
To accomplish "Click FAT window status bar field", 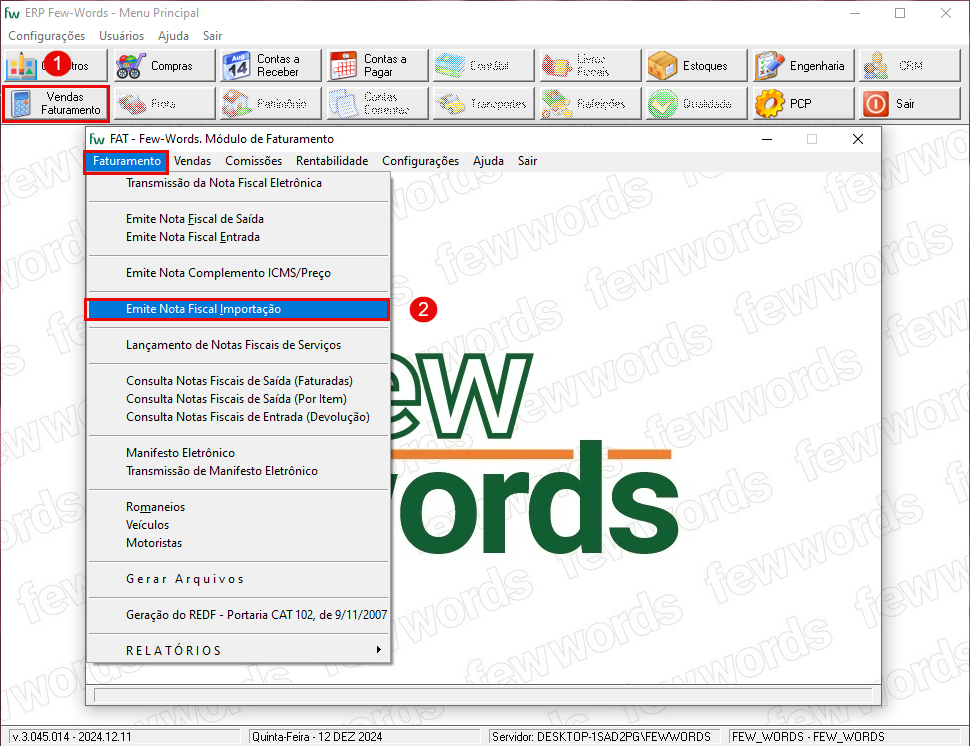I will pyautogui.click(x=483, y=696).
